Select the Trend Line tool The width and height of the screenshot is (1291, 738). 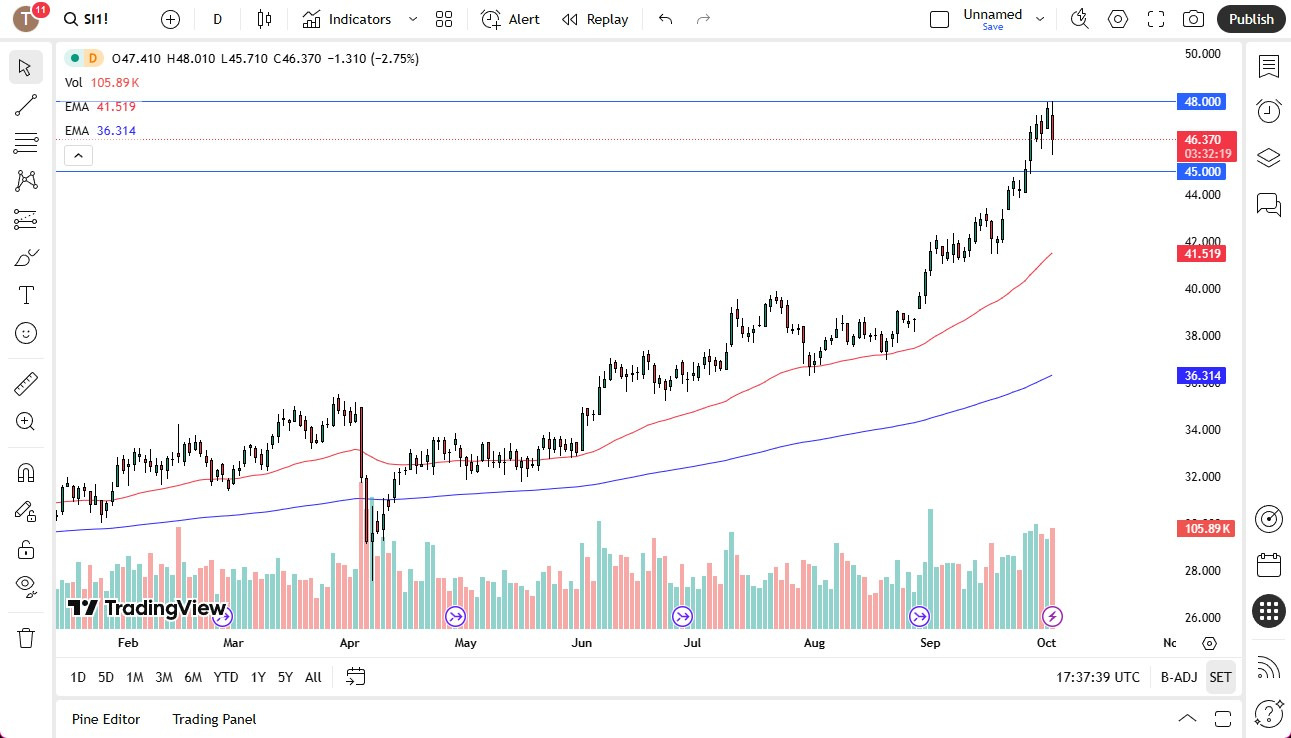[x=26, y=105]
